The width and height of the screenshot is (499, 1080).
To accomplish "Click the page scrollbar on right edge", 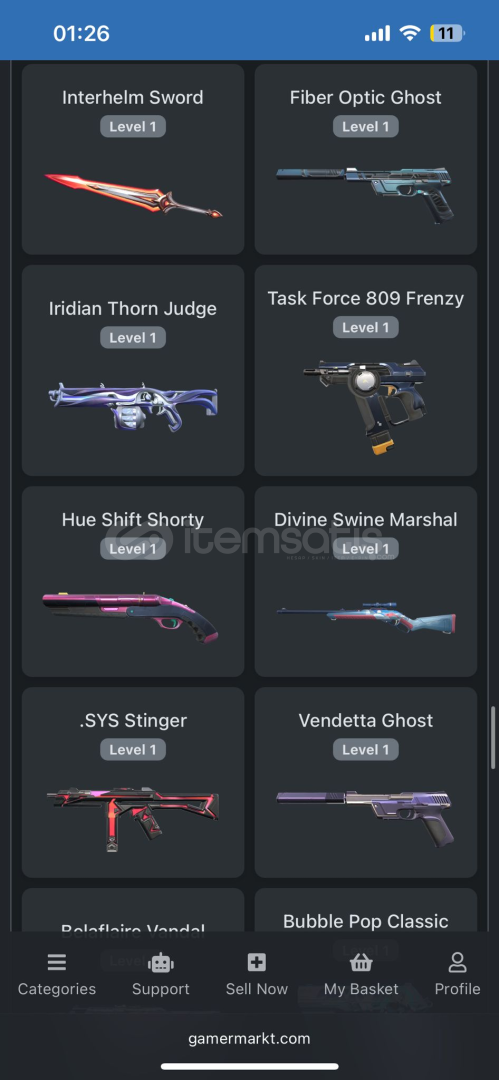I will point(493,738).
